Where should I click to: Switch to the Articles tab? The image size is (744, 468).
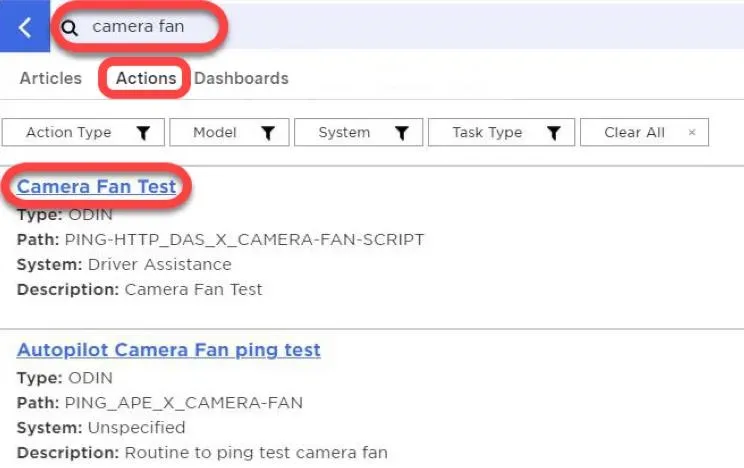51,78
